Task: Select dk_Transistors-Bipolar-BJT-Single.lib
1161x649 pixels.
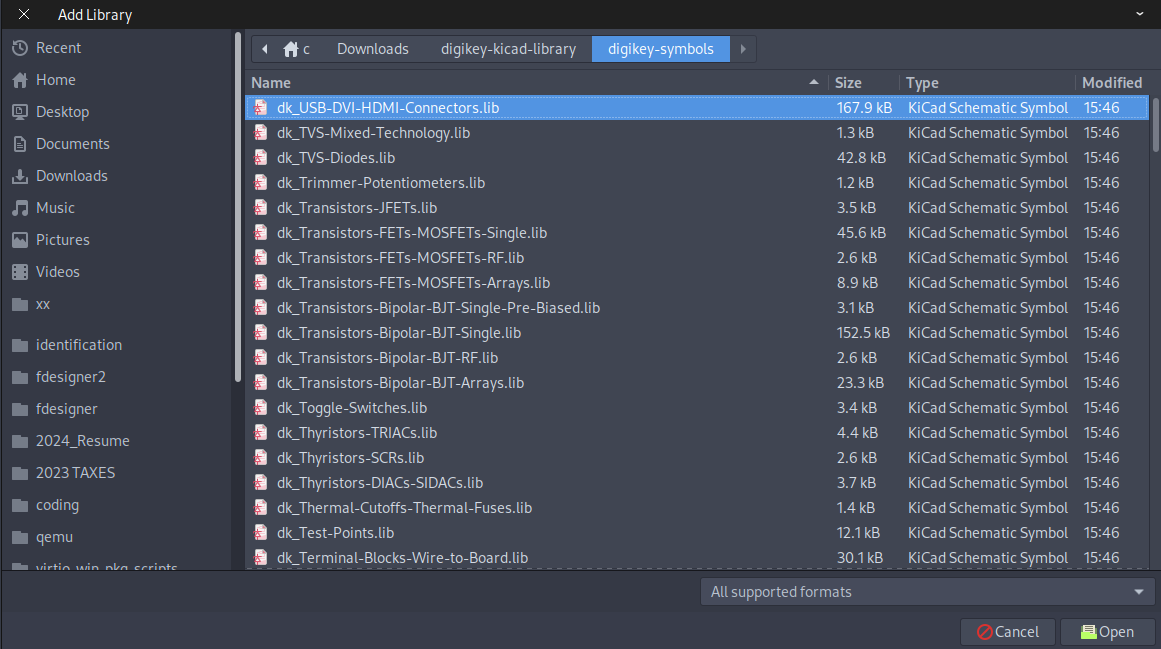Action: tap(697, 333)
